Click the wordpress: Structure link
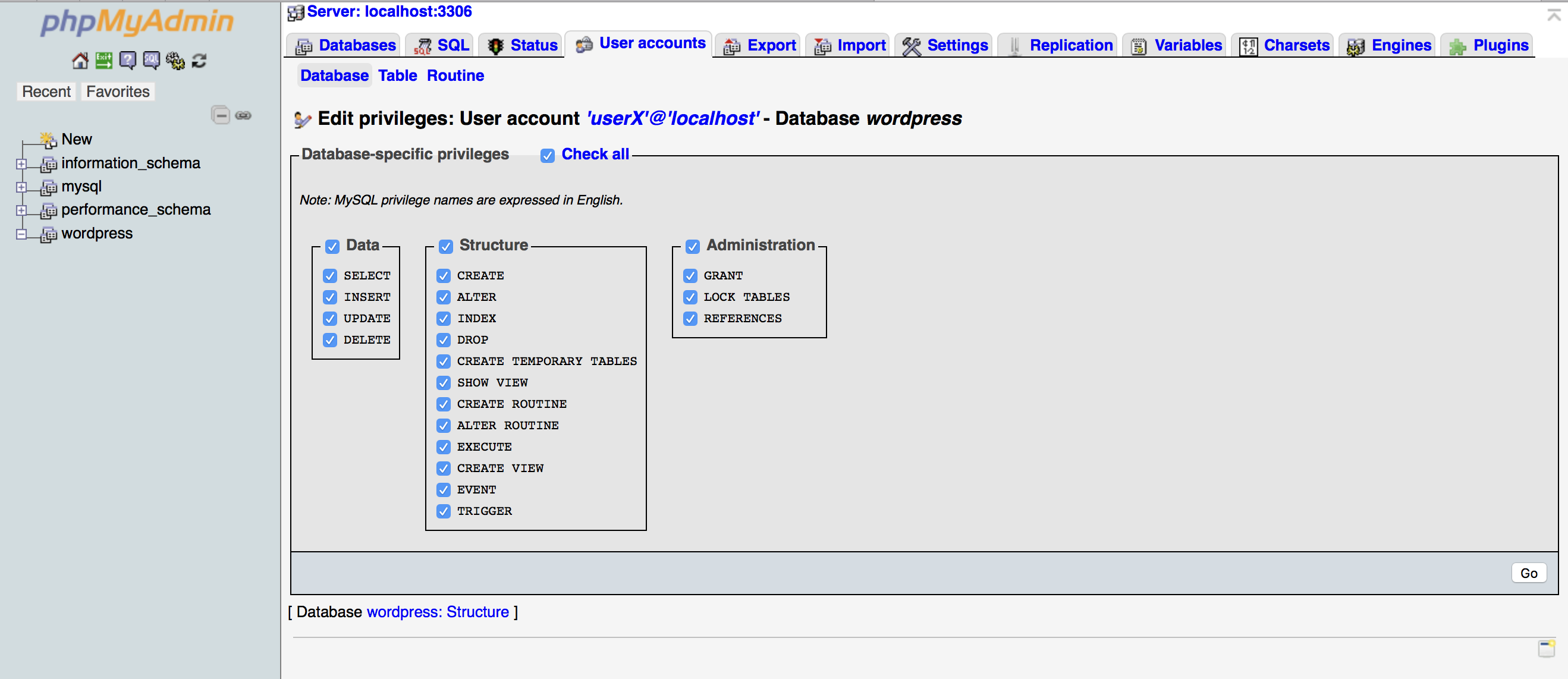This screenshot has width=1568, height=679. [438, 612]
